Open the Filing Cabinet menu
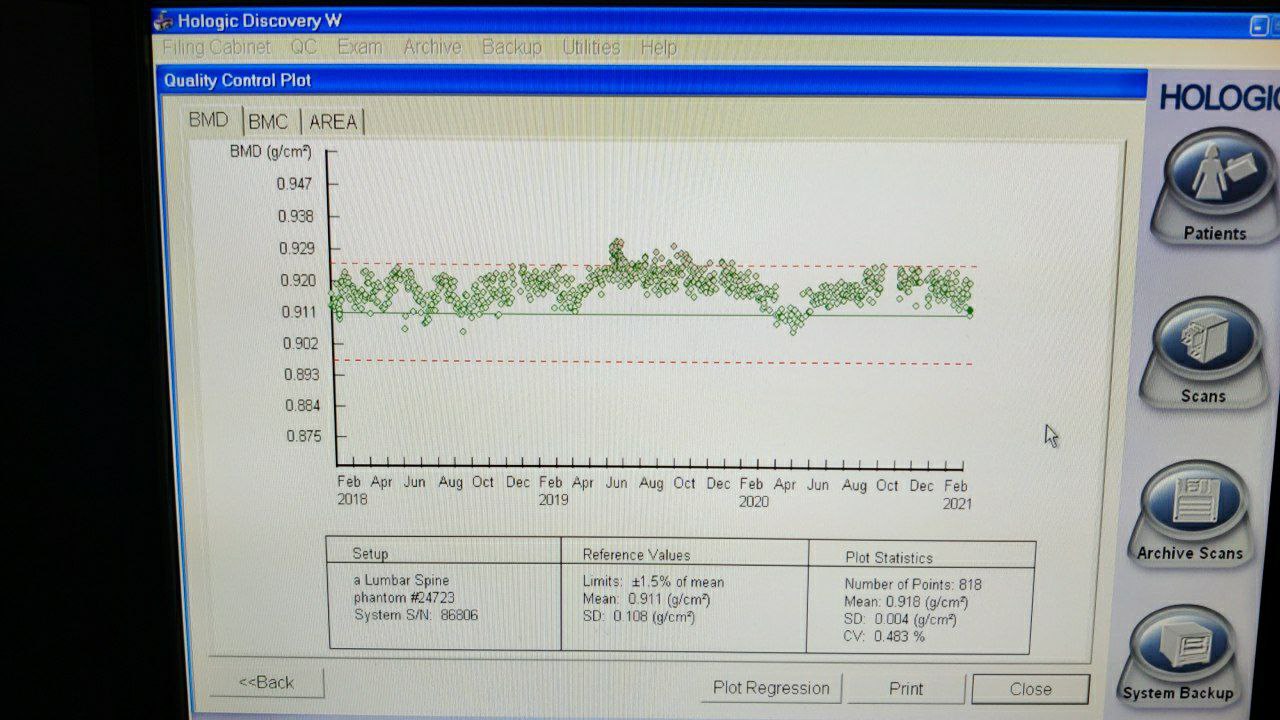 click(x=216, y=47)
